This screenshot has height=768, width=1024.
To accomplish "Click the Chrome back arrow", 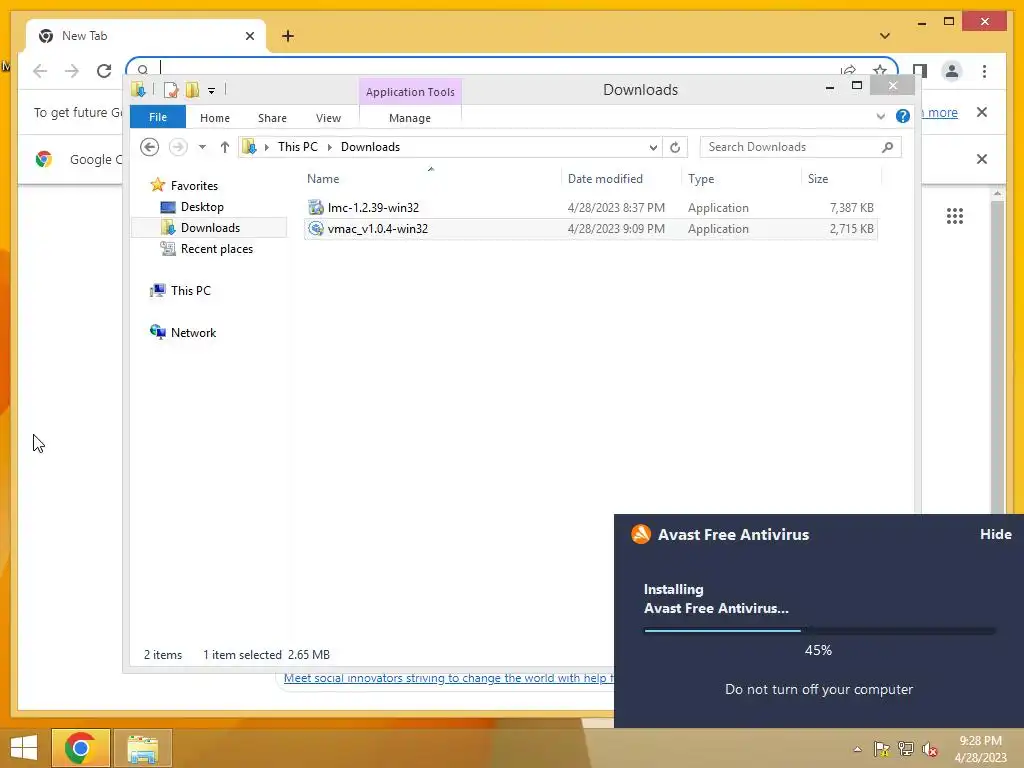I will [x=40, y=71].
